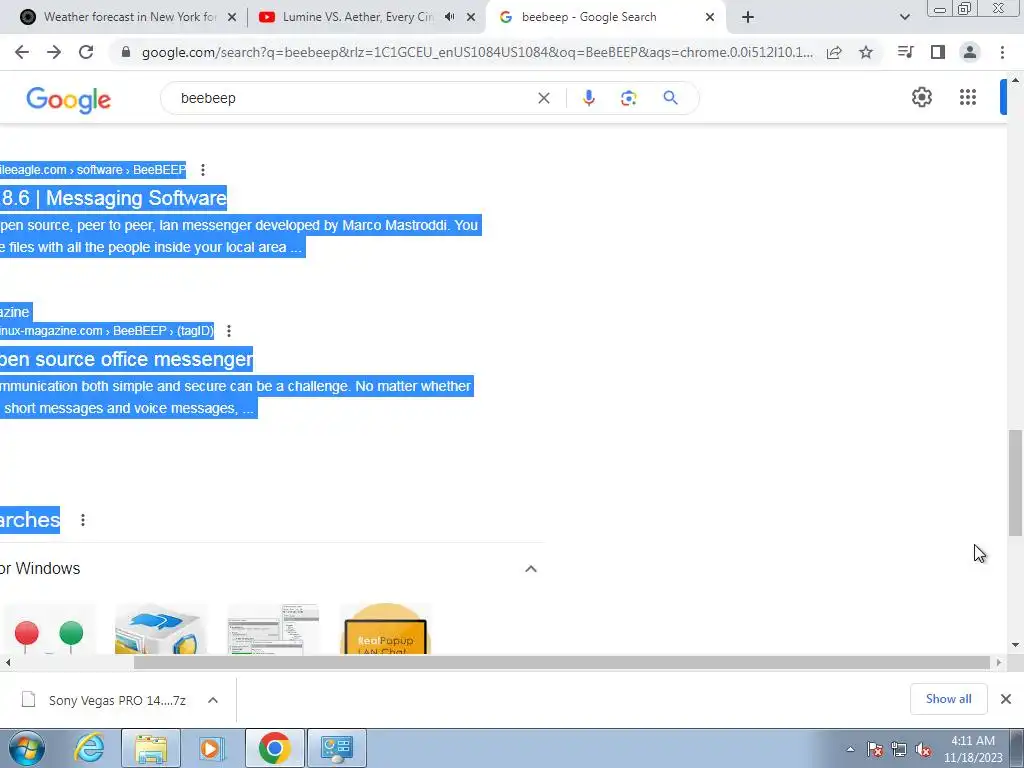Go forward to the next page

[x=54, y=52]
